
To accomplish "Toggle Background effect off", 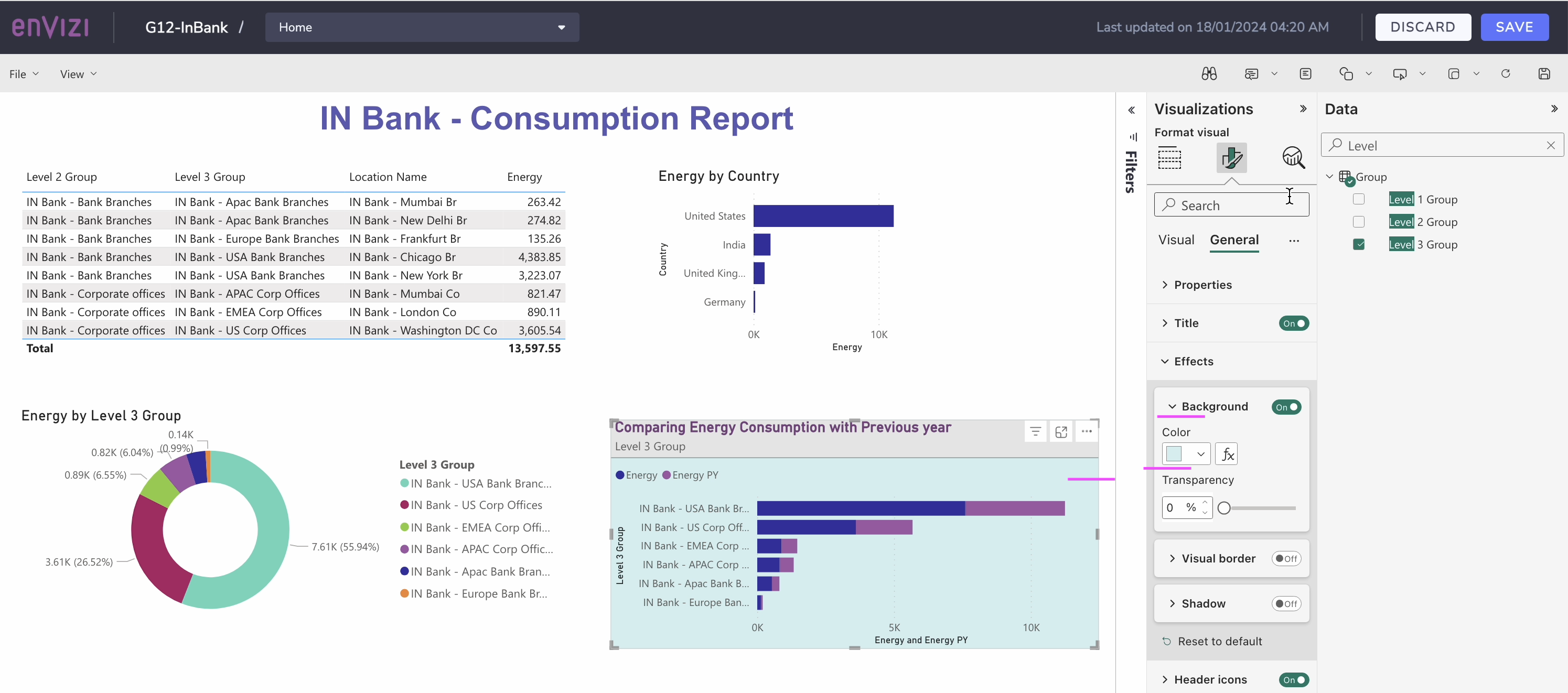I will tap(1286, 407).
